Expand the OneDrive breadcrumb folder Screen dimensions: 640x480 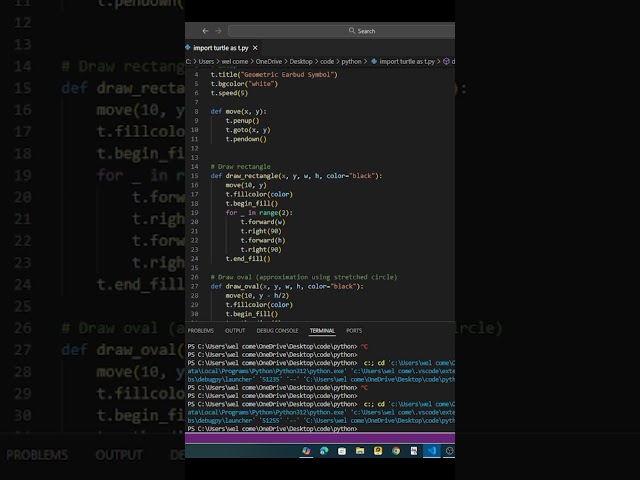[268, 61]
